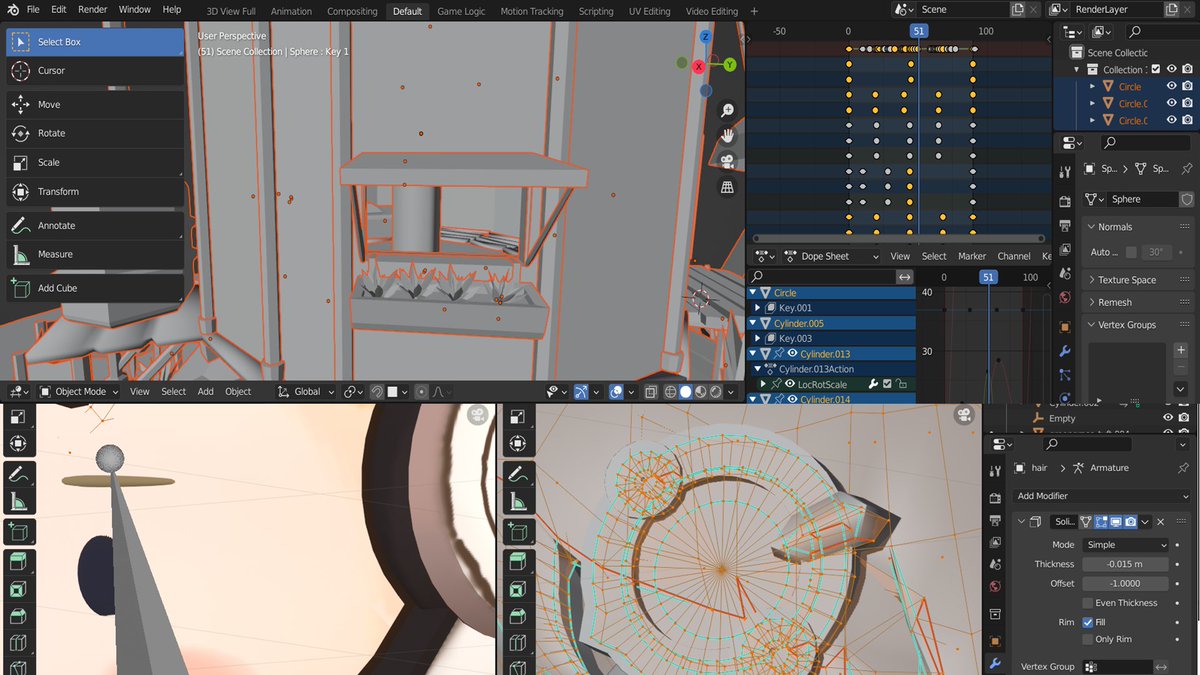The image size is (1200, 675).
Task: Click the Thickness value field
Action: pos(1125,564)
